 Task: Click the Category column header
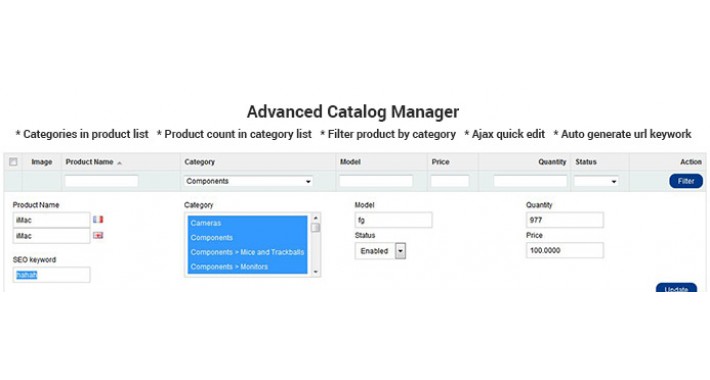pyautogui.click(x=199, y=162)
